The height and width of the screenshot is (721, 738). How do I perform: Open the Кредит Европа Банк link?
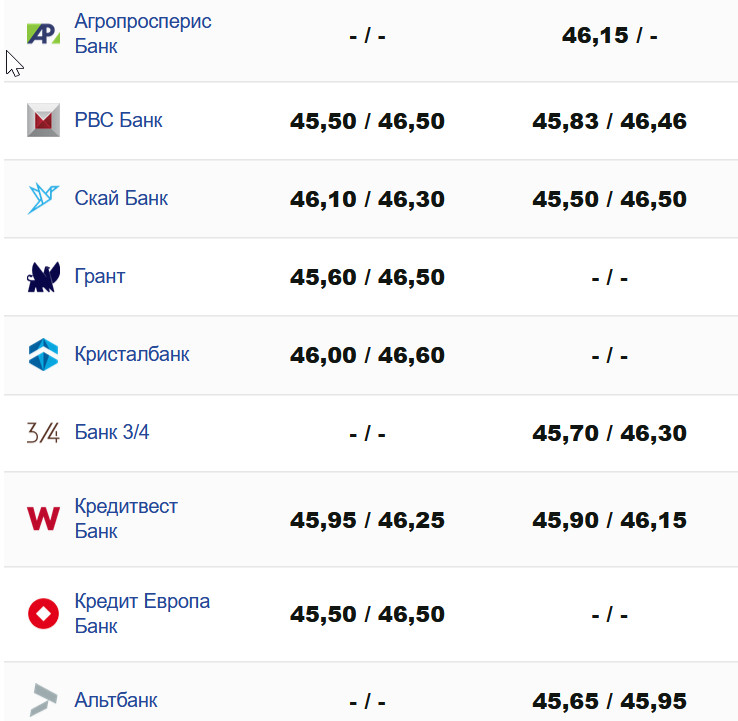pos(142,613)
